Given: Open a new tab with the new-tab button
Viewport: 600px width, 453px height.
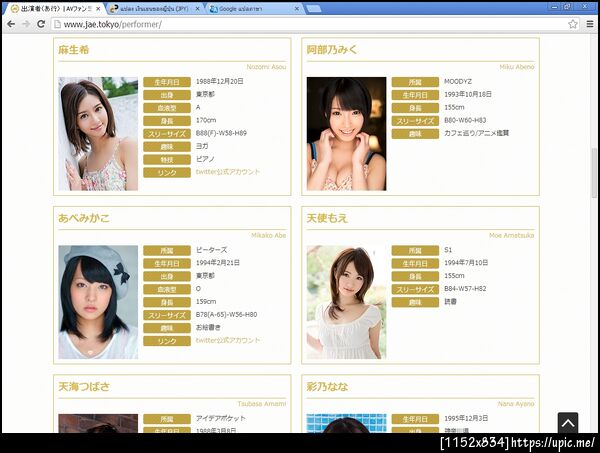Looking at the screenshot, I should click(314, 8).
